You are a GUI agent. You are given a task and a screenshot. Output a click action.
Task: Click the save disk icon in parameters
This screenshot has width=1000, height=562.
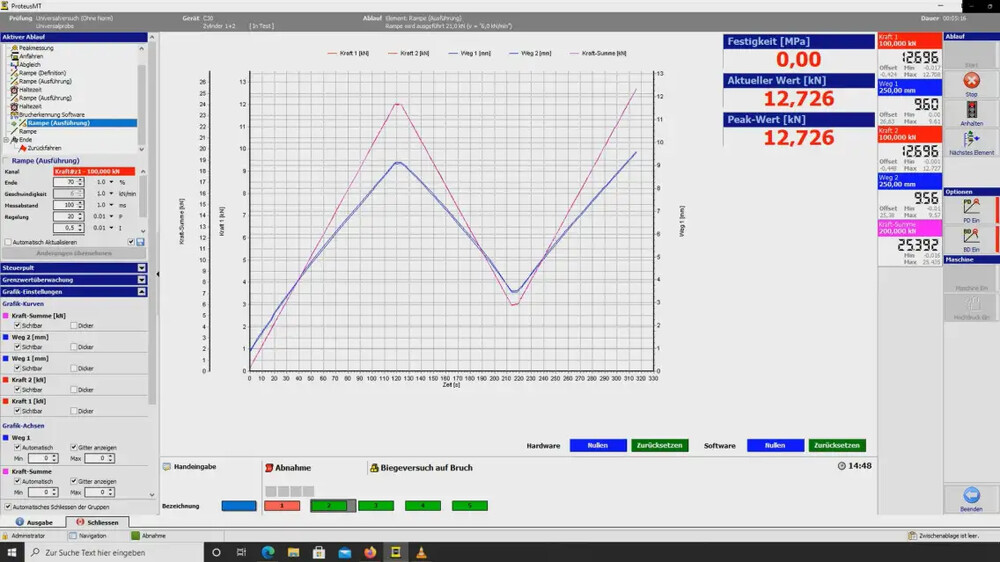140,242
